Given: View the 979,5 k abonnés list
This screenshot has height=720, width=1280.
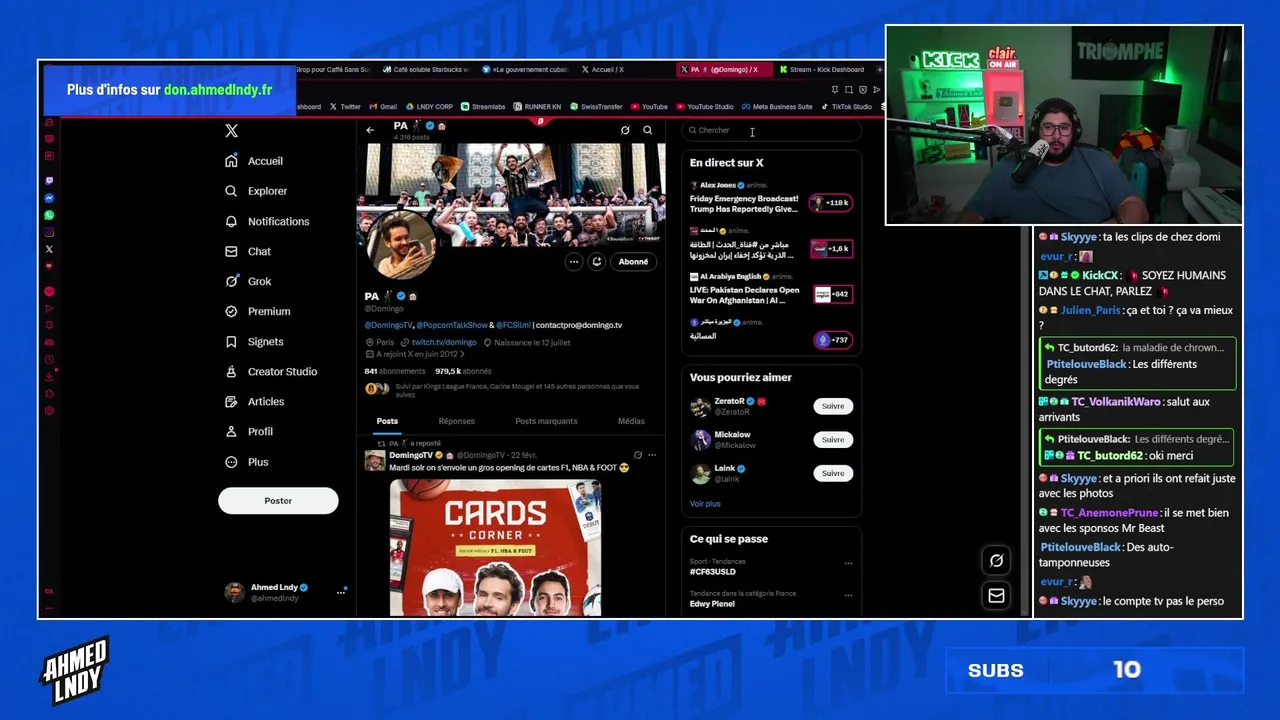Looking at the screenshot, I should click(x=463, y=371).
